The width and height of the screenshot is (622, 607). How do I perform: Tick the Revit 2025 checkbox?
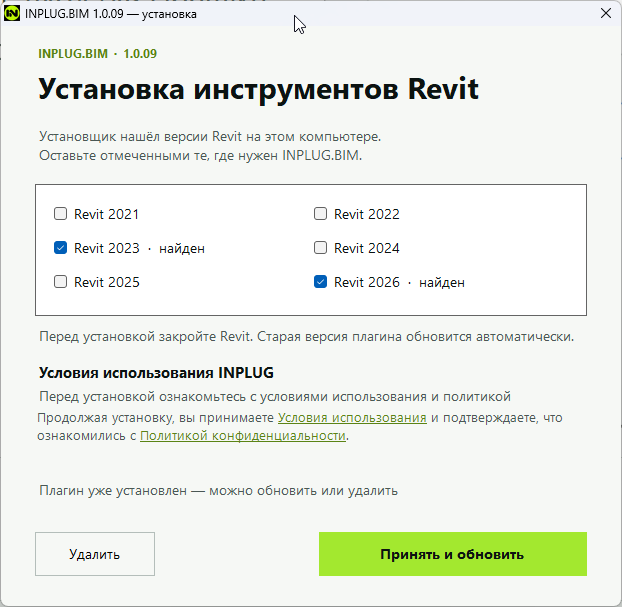[x=60, y=282]
